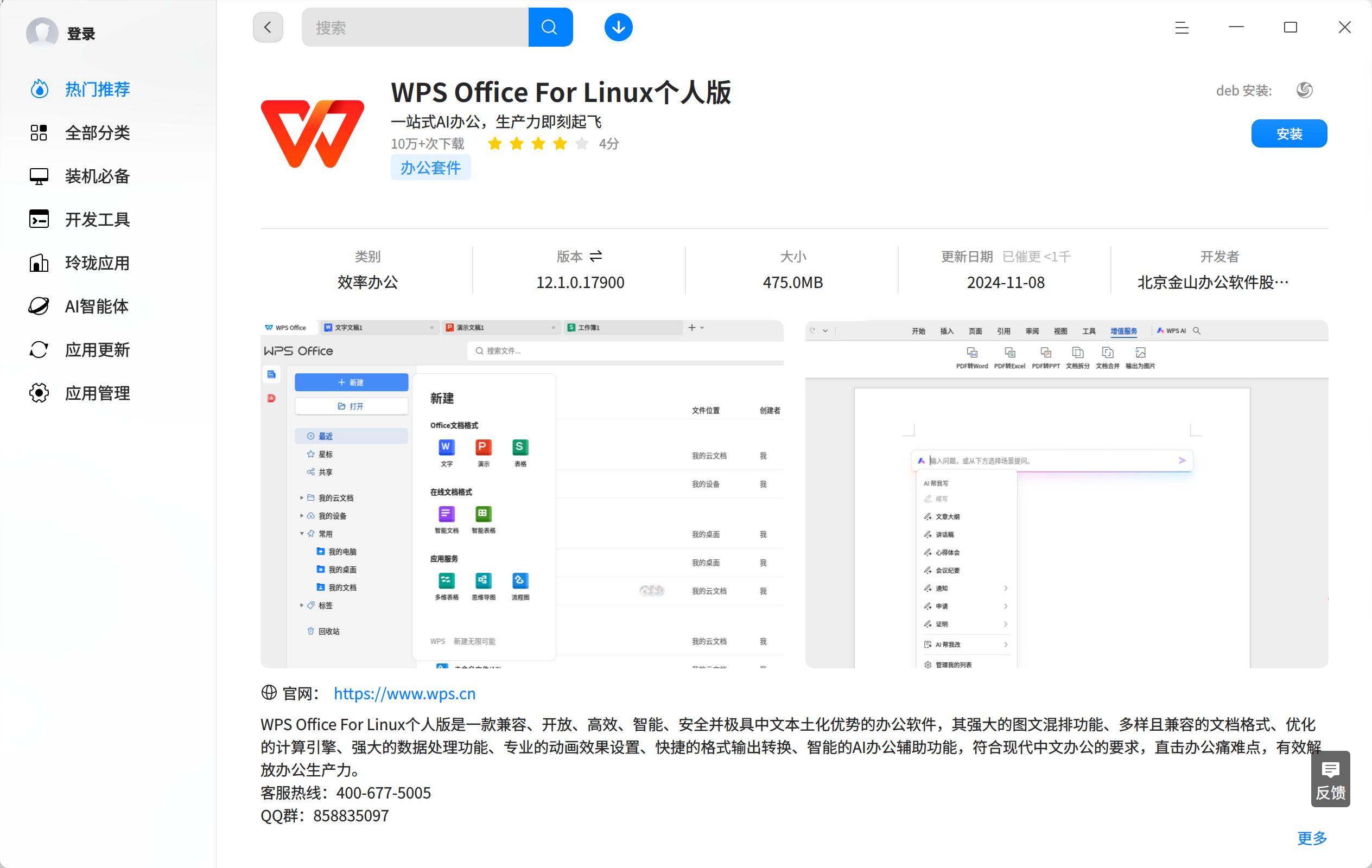The height and width of the screenshot is (868, 1372).
Task: Click the 10万+次下载 download count
Action: [x=427, y=144]
